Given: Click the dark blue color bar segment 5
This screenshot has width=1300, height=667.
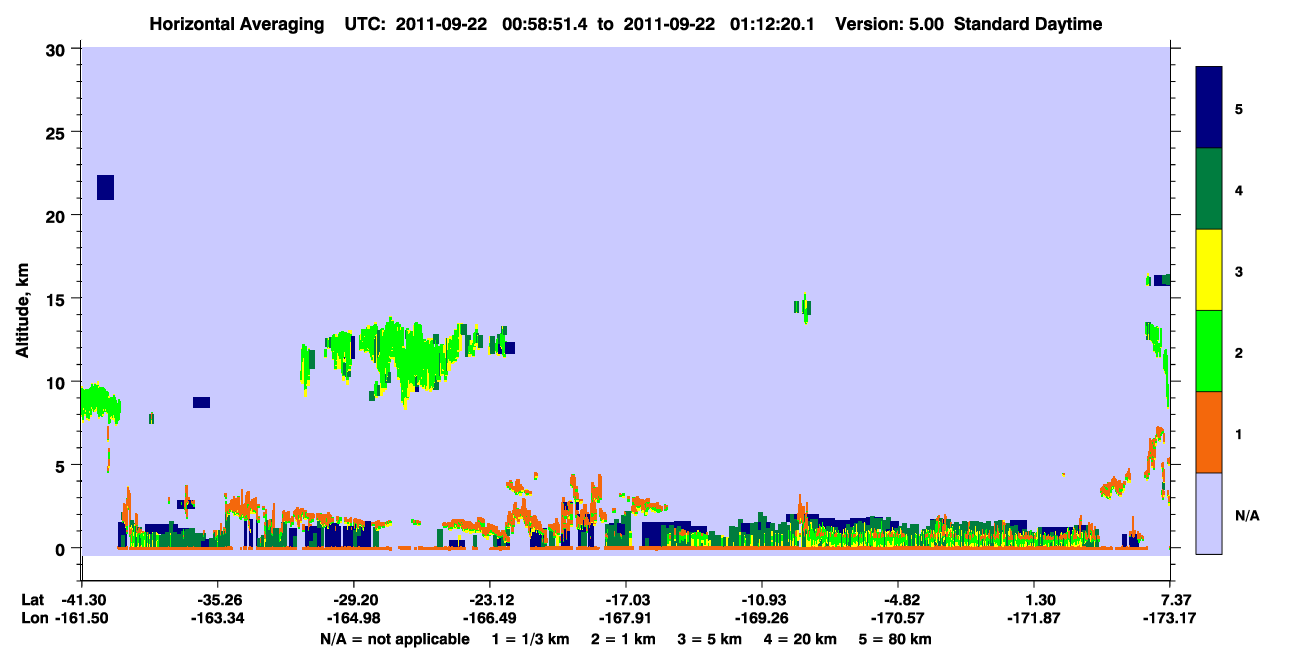Looking at the screenshot, I should (x=1209, y=108).
